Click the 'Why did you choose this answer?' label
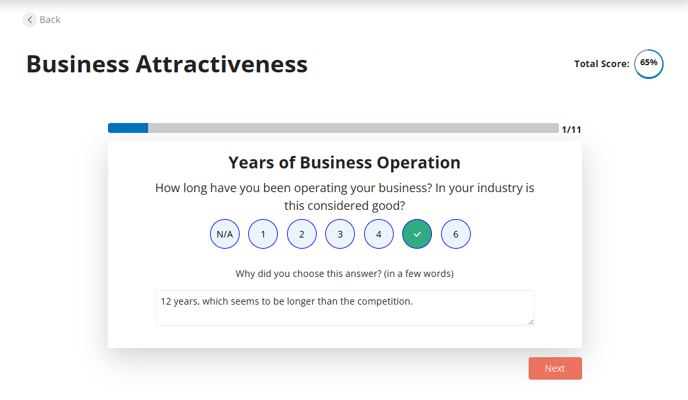688x400 pixels. click(344, 273)
